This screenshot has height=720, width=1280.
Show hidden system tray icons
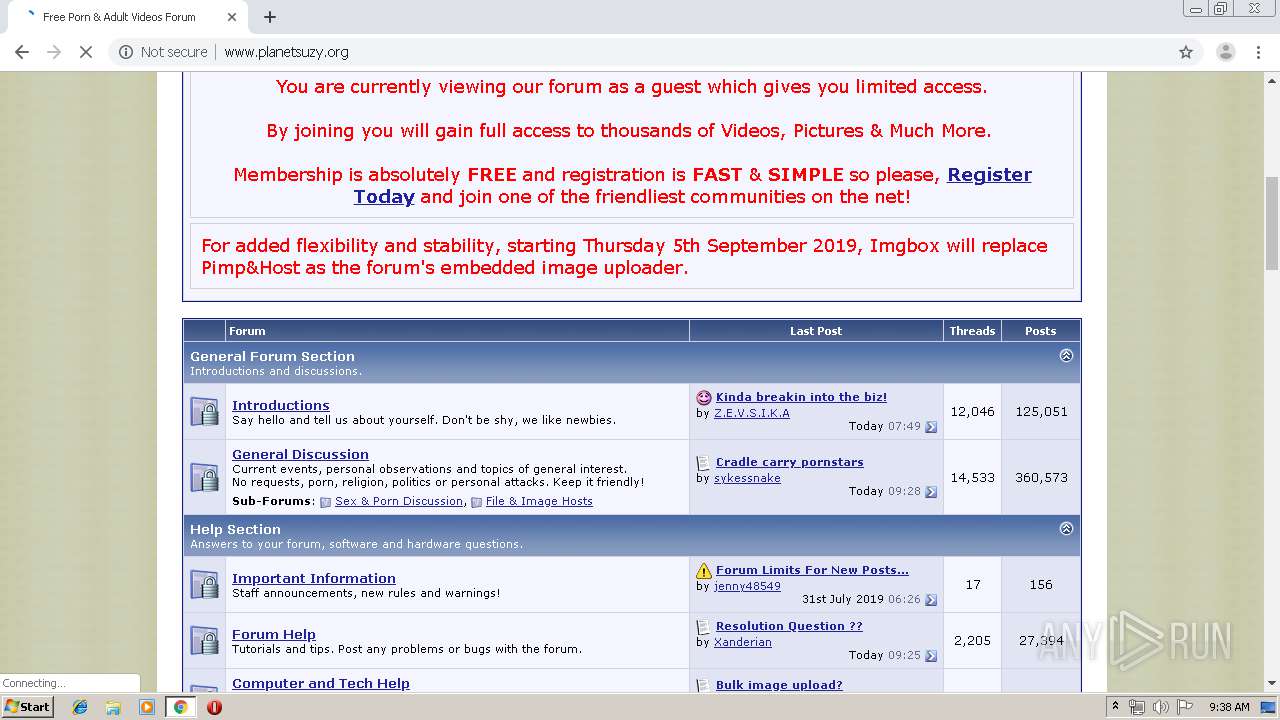(x=1115, y=707)
